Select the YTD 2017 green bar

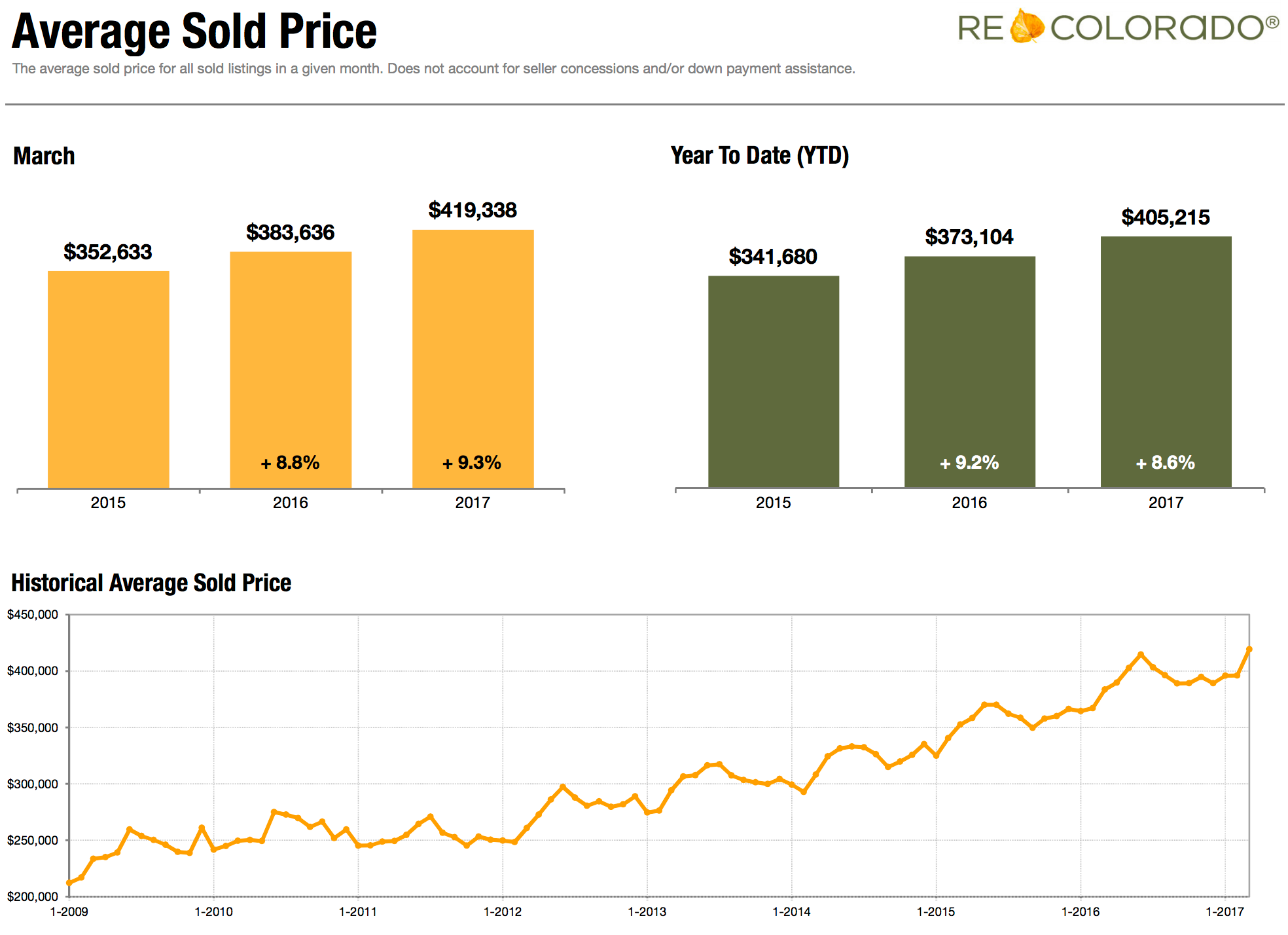1166,362
